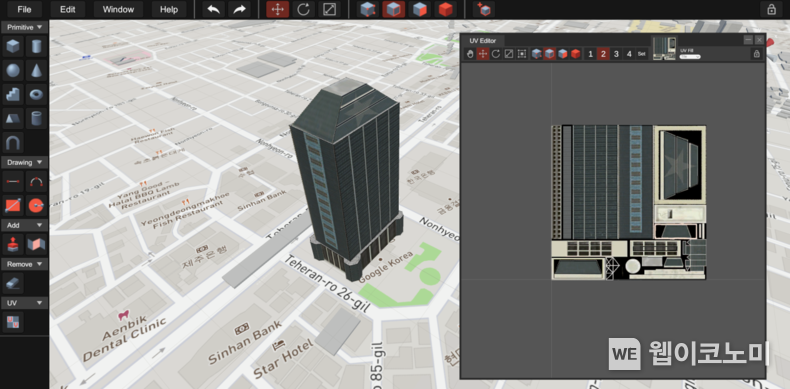This screenshot has width=790, height=389.
Task: Select the arc drawing tool
Action: (36, 181)
